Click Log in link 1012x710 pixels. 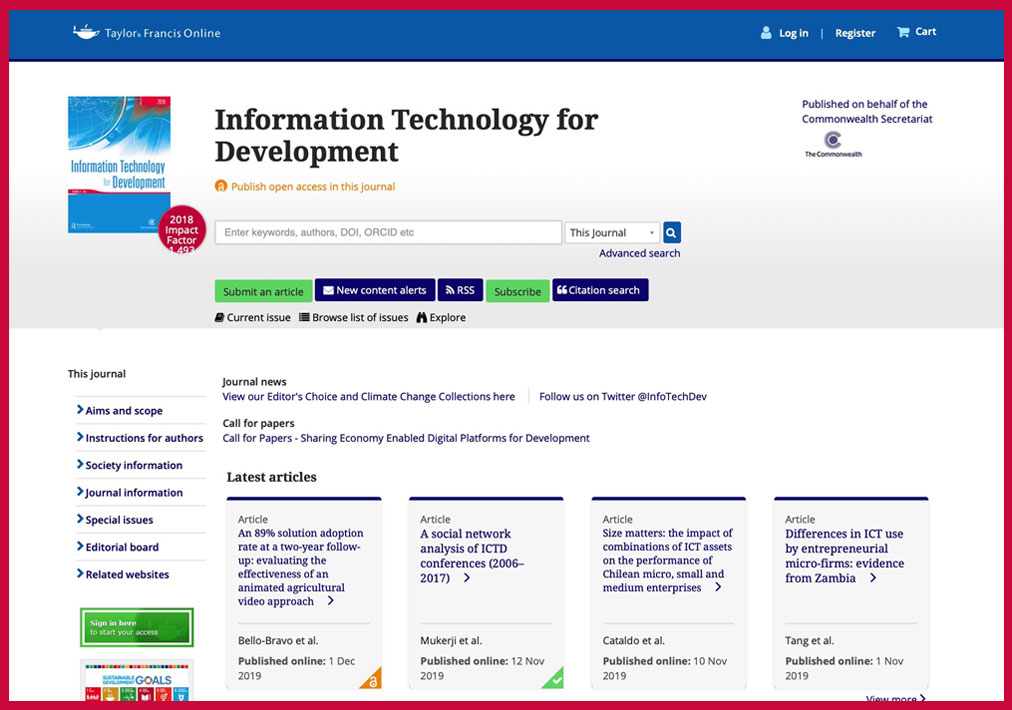tap(793, 33)
